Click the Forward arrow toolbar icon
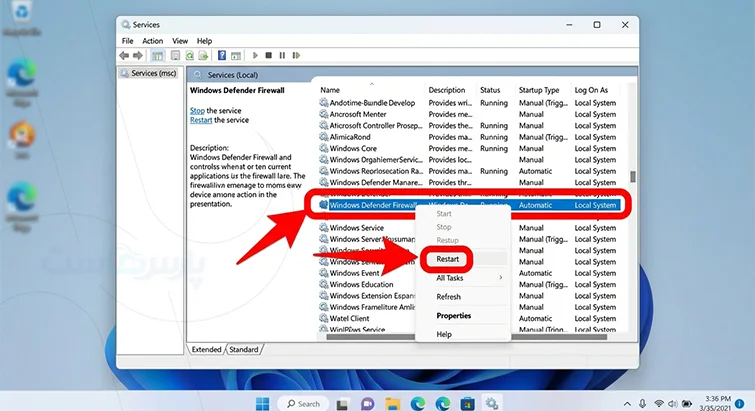 (138, 56)
